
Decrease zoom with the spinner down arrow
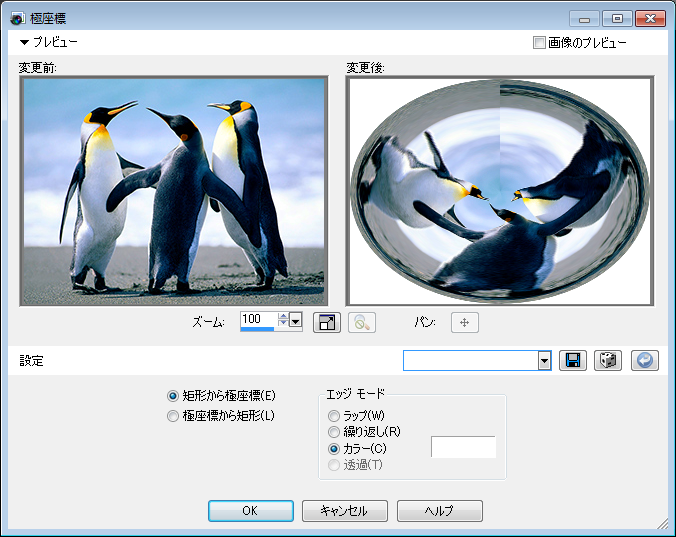(283, 323)
